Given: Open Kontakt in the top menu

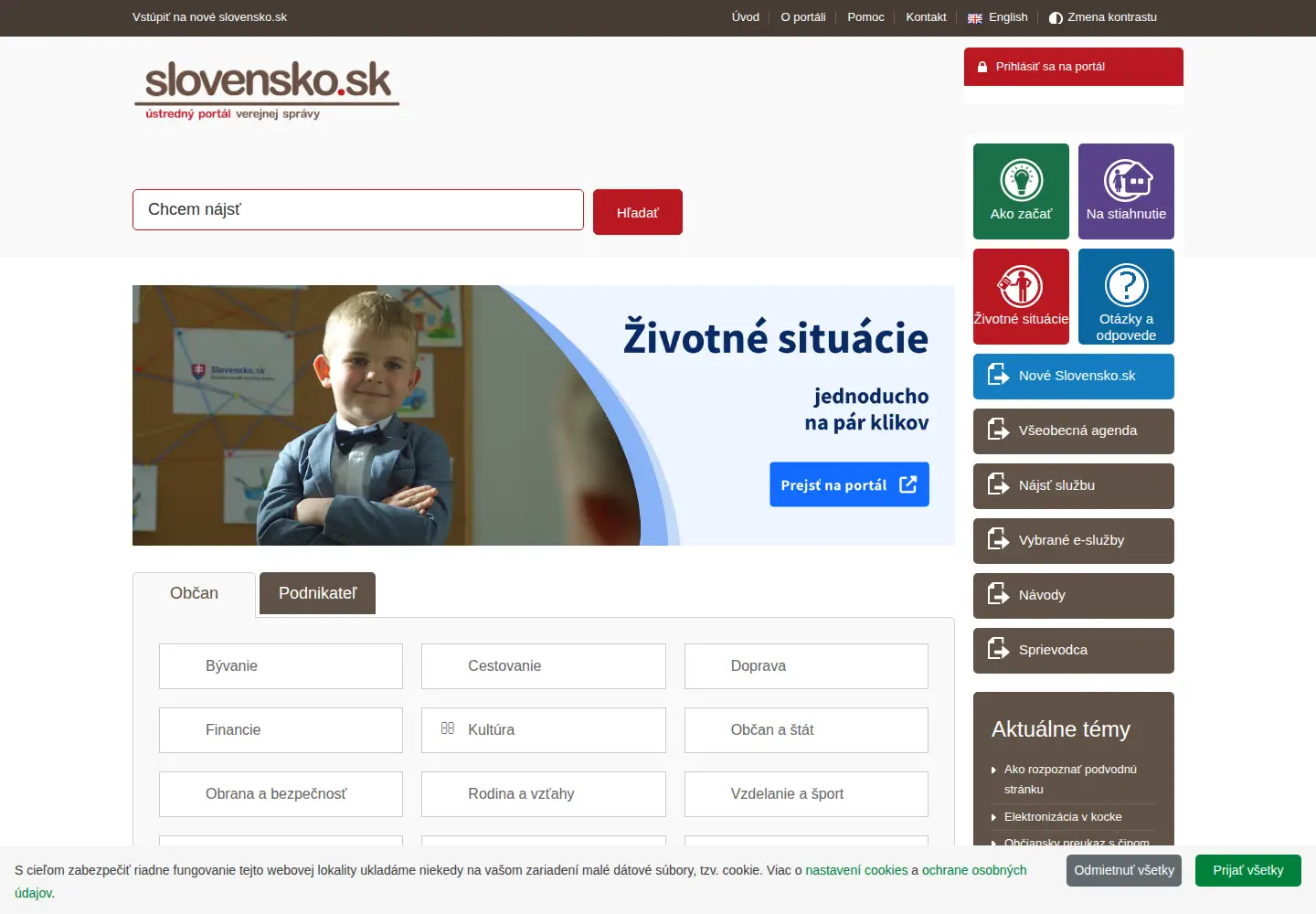Looking at the screenshot, I should 926,17.
